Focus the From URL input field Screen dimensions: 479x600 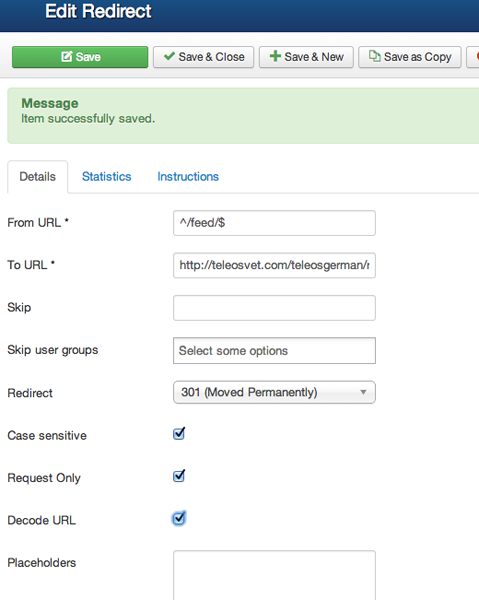[x=274, y=223]
